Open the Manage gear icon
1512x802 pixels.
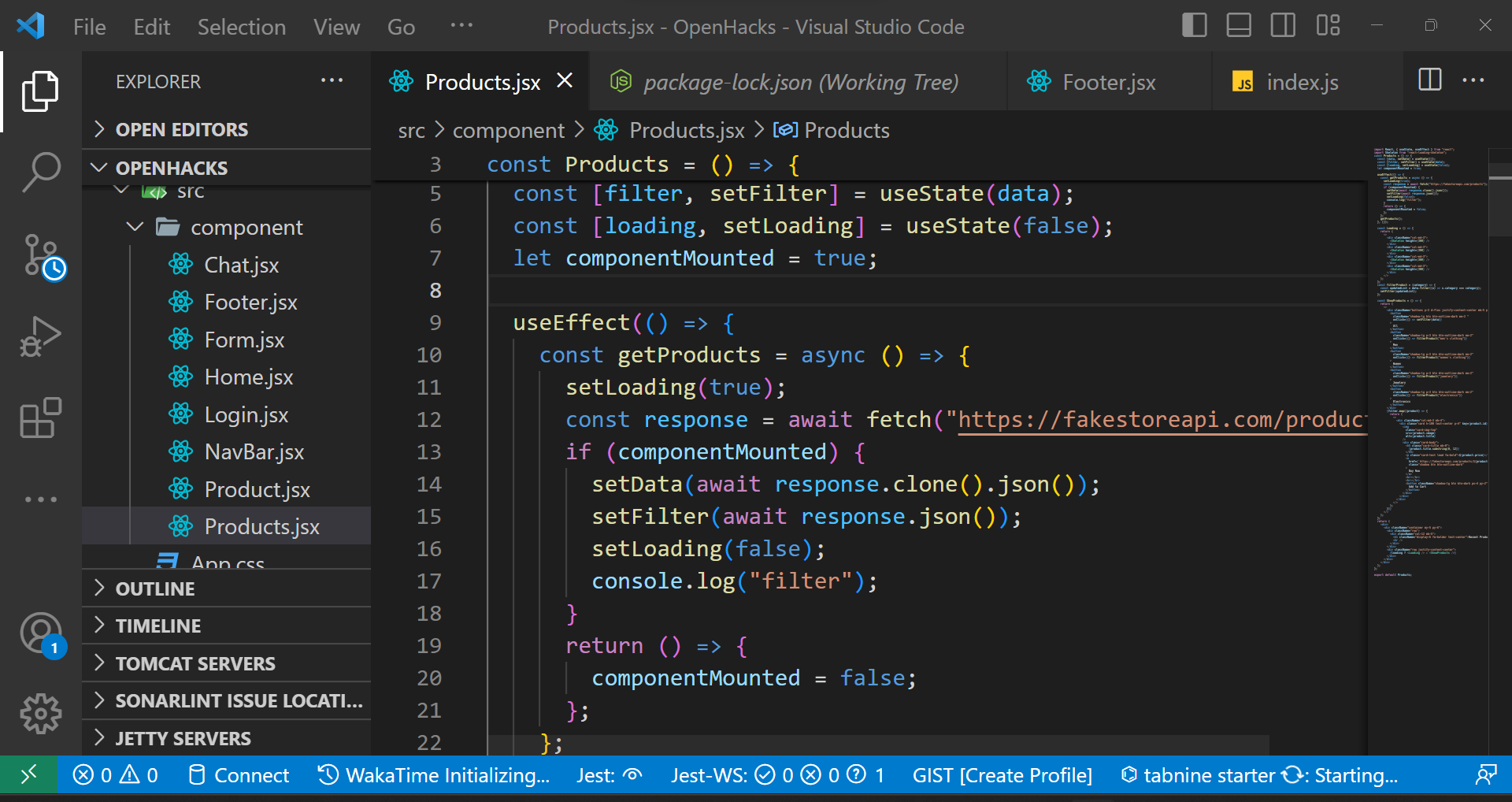(40, 714)
